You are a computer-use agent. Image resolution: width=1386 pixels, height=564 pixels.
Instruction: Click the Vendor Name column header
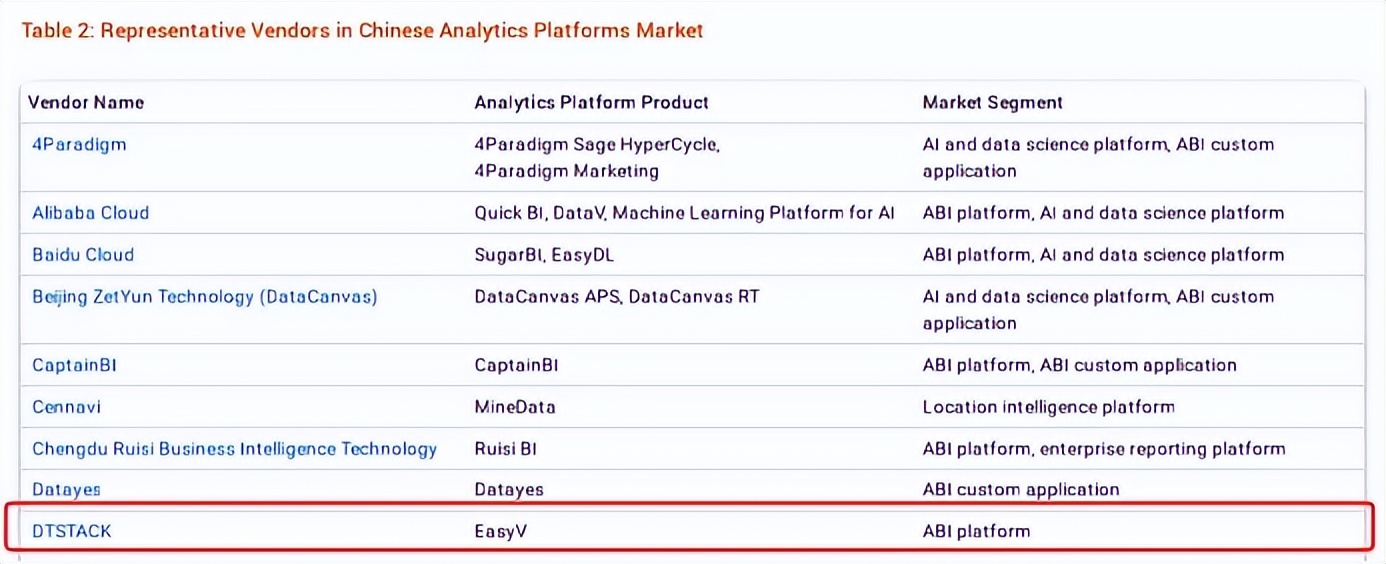86,102
